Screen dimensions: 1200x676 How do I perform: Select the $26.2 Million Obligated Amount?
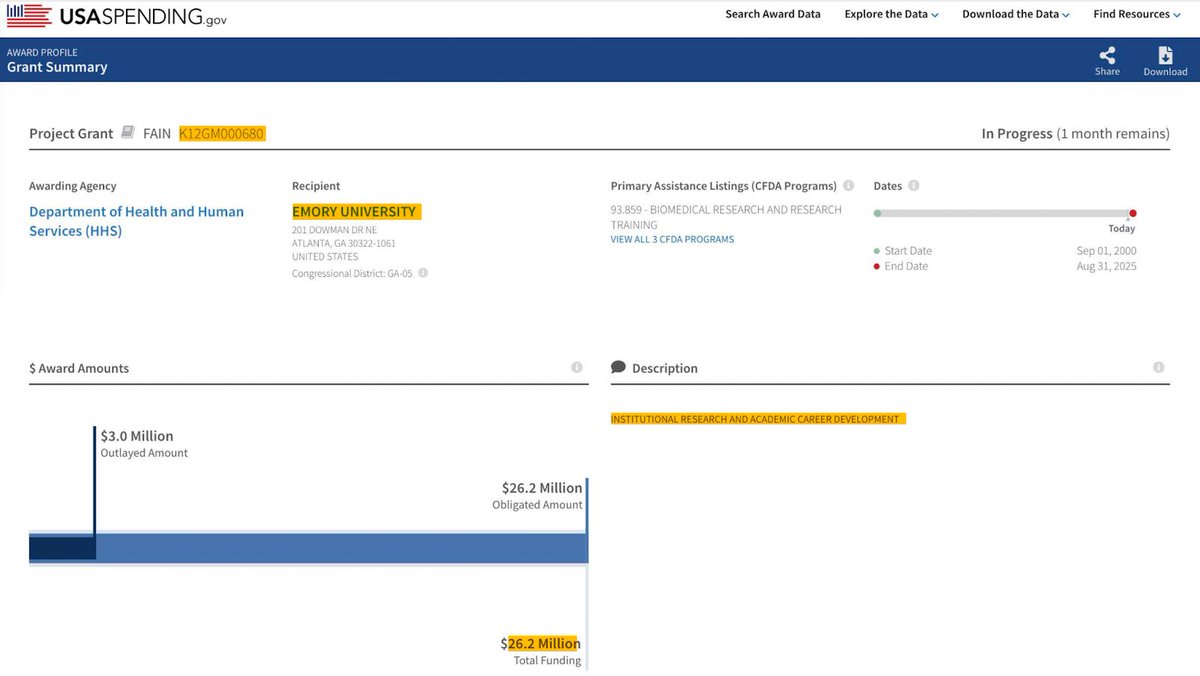click(x=542, y=488)
